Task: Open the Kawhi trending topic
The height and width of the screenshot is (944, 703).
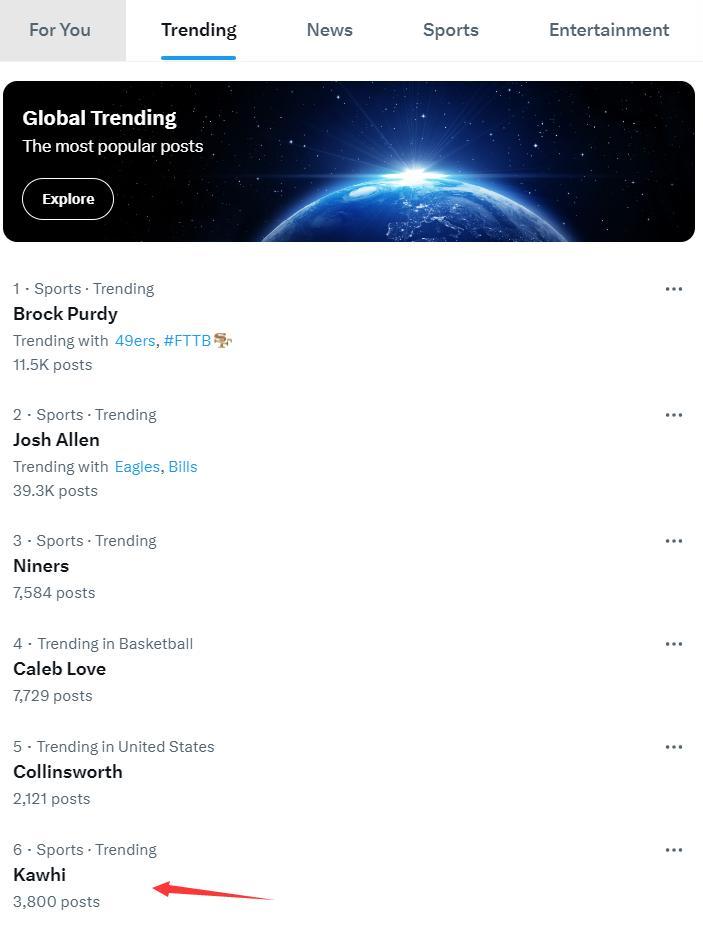Action: point(39,875)
